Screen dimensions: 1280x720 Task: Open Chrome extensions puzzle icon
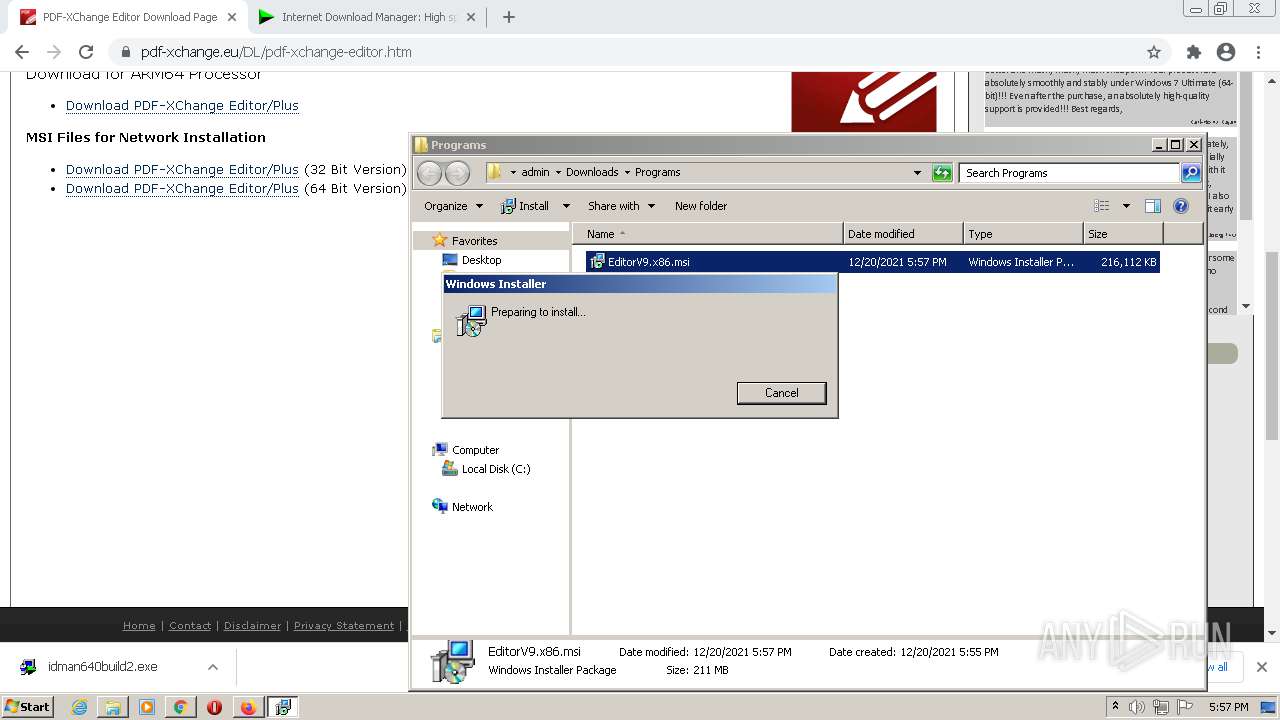coord(1193,52)
